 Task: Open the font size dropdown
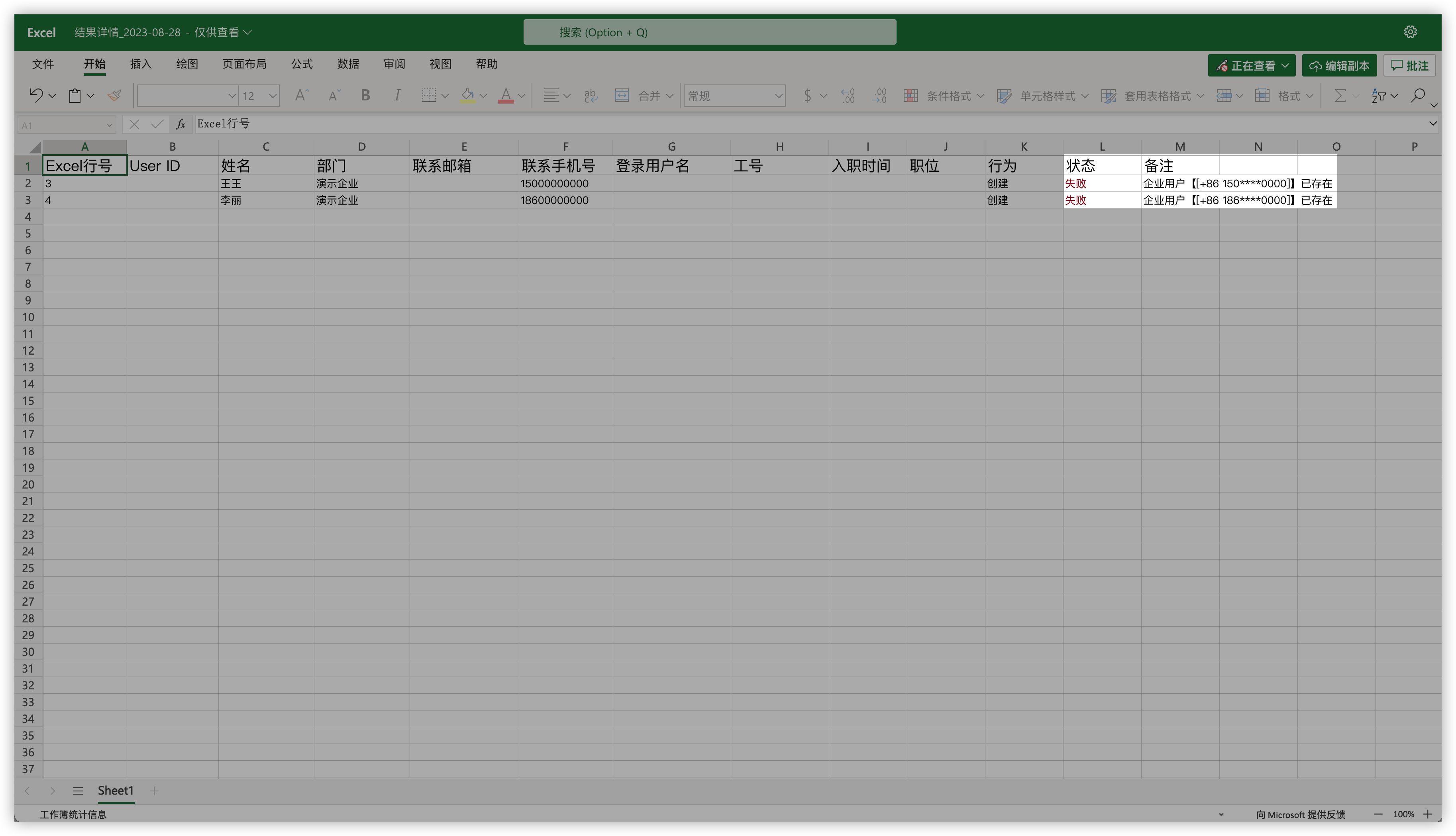273,96
